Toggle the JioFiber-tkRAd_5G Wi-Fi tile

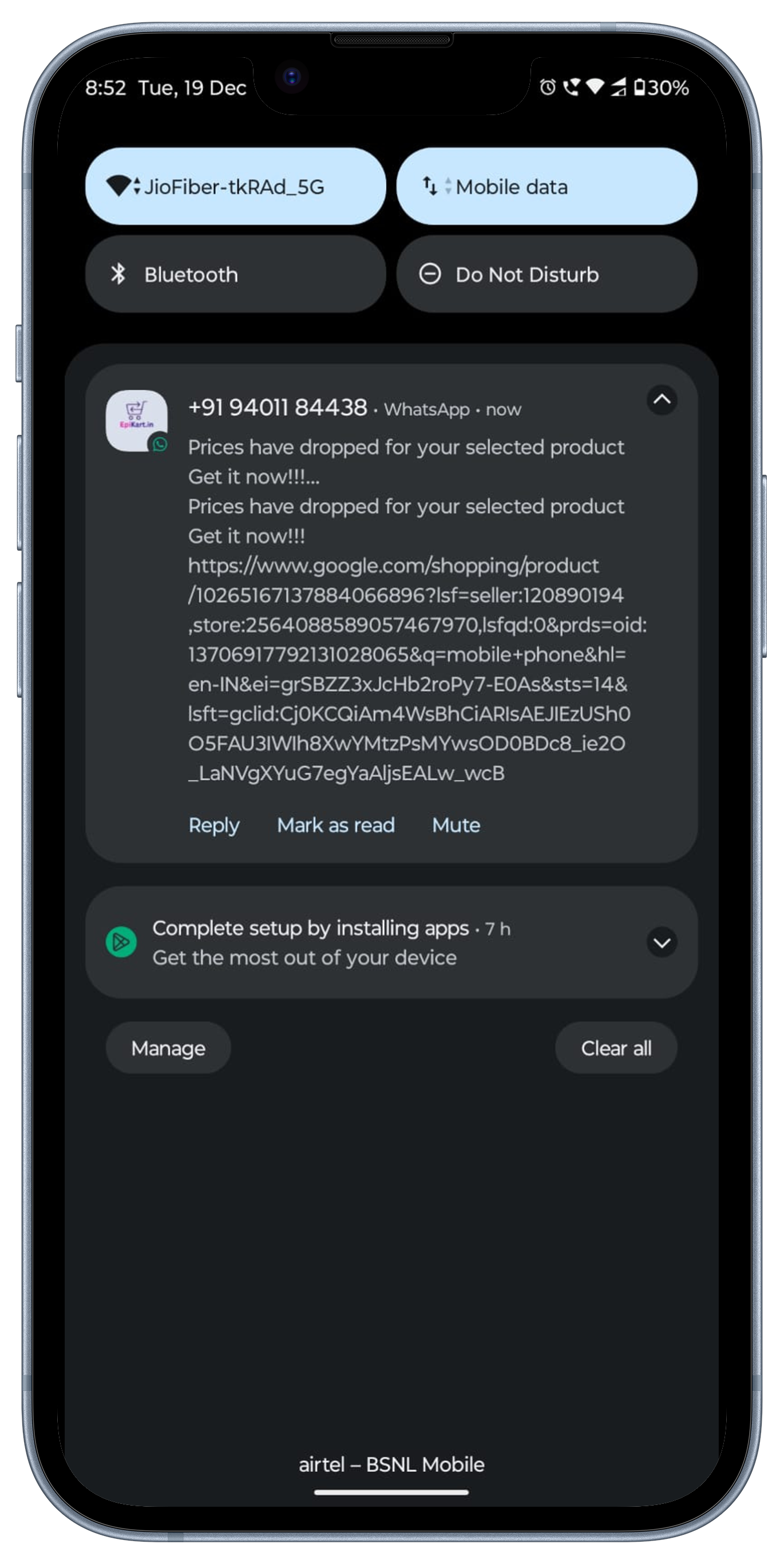tap(235, 186)
